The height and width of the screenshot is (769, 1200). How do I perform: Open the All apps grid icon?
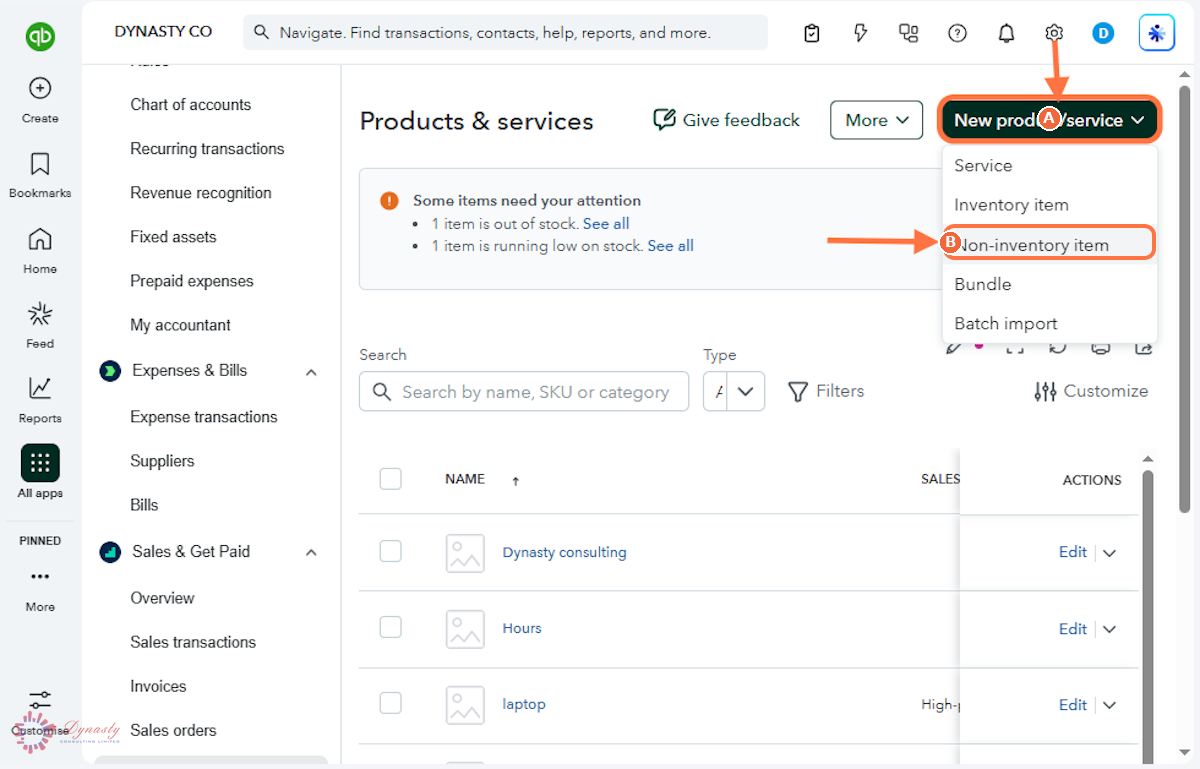point(40,463)
